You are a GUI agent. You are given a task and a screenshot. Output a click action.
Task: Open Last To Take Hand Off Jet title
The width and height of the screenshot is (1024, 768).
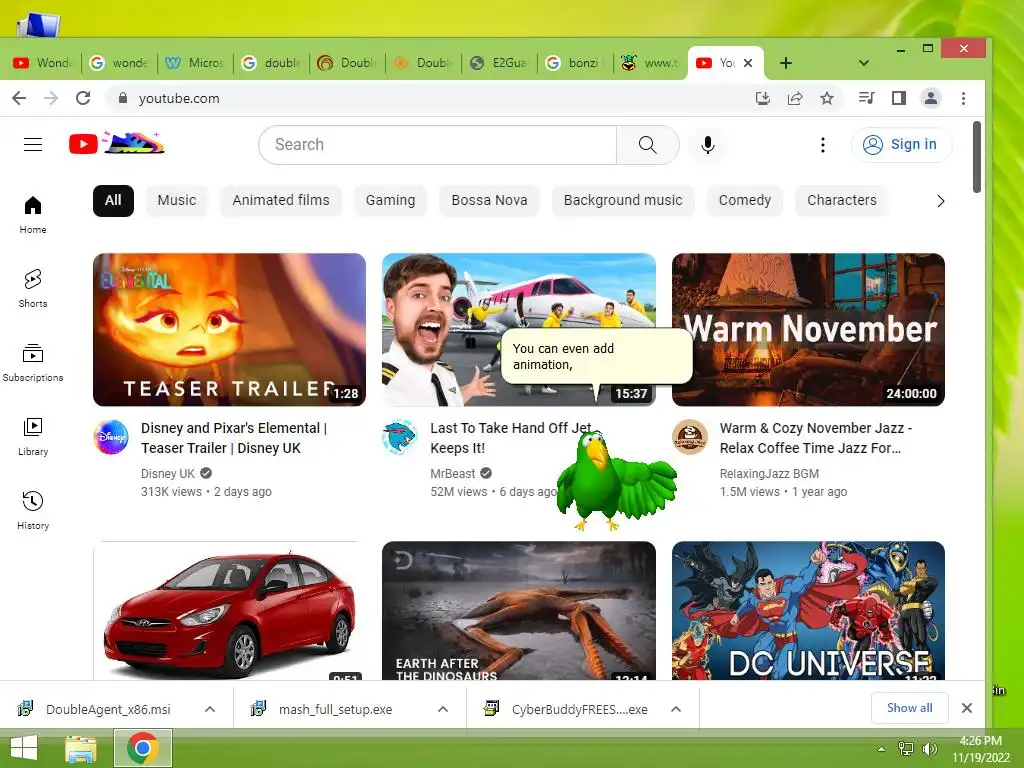511,438
